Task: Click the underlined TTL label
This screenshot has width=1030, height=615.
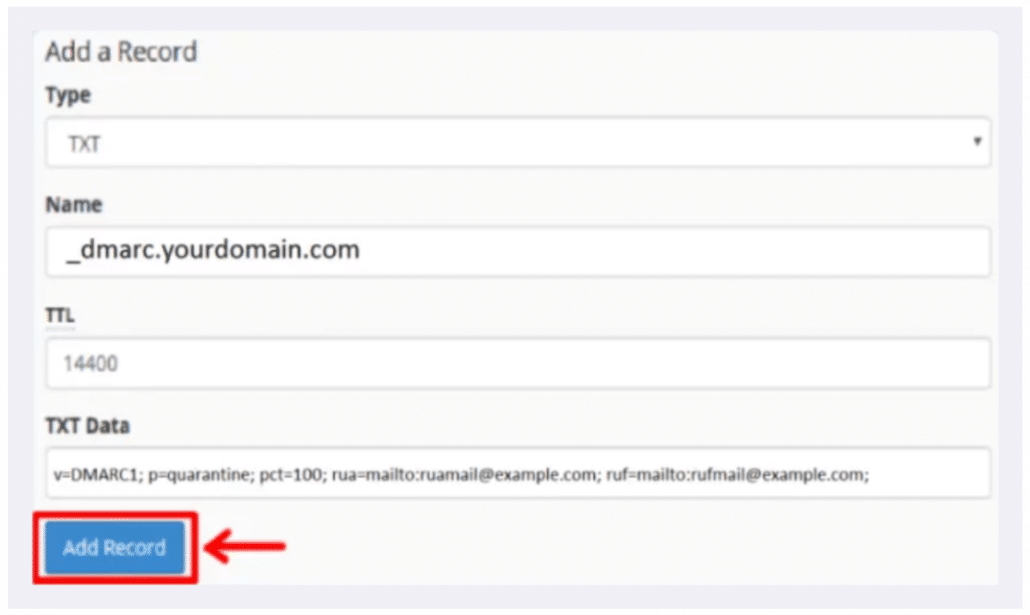Action: coord(60,315)
